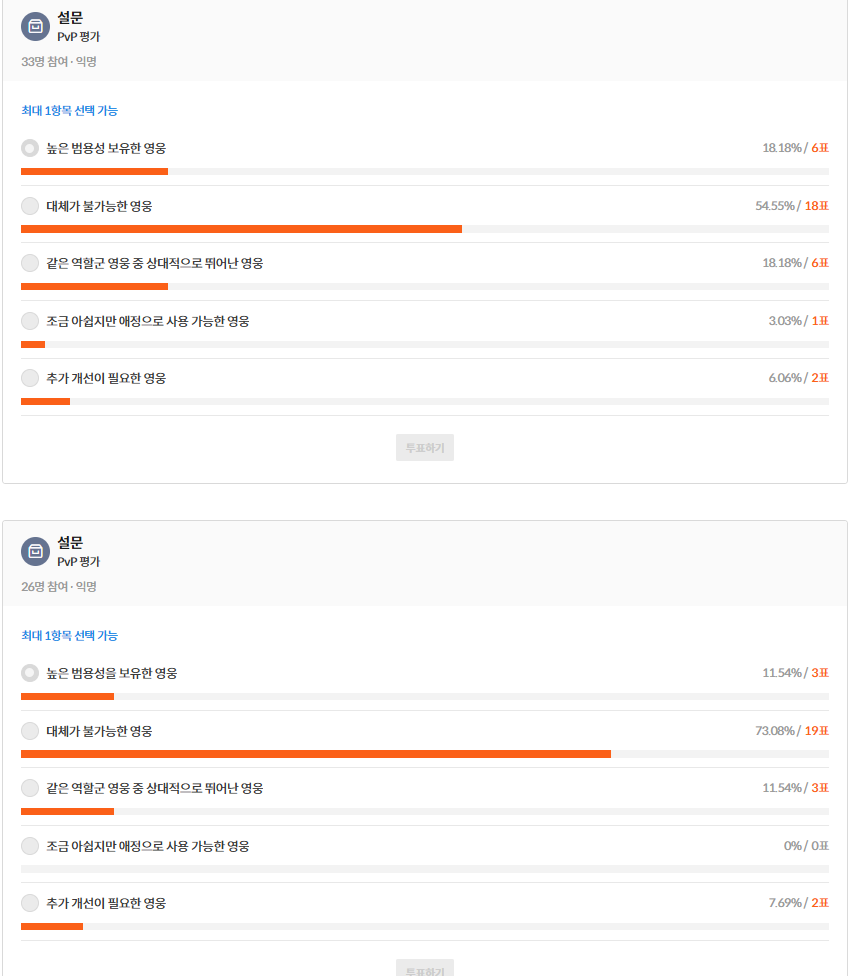Click the poll icon of the 33명 참여 survey
The height and width of the screenshot is (976, 848).
[35, 27]
